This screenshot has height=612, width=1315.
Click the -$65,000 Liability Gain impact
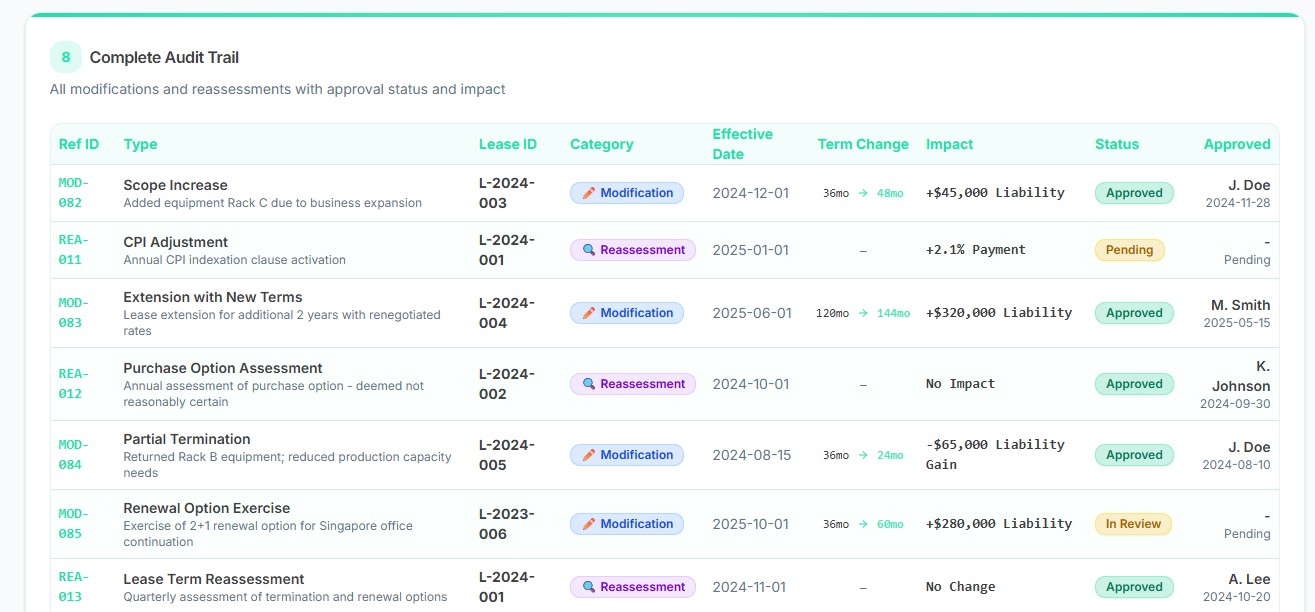tap(995, 454)
